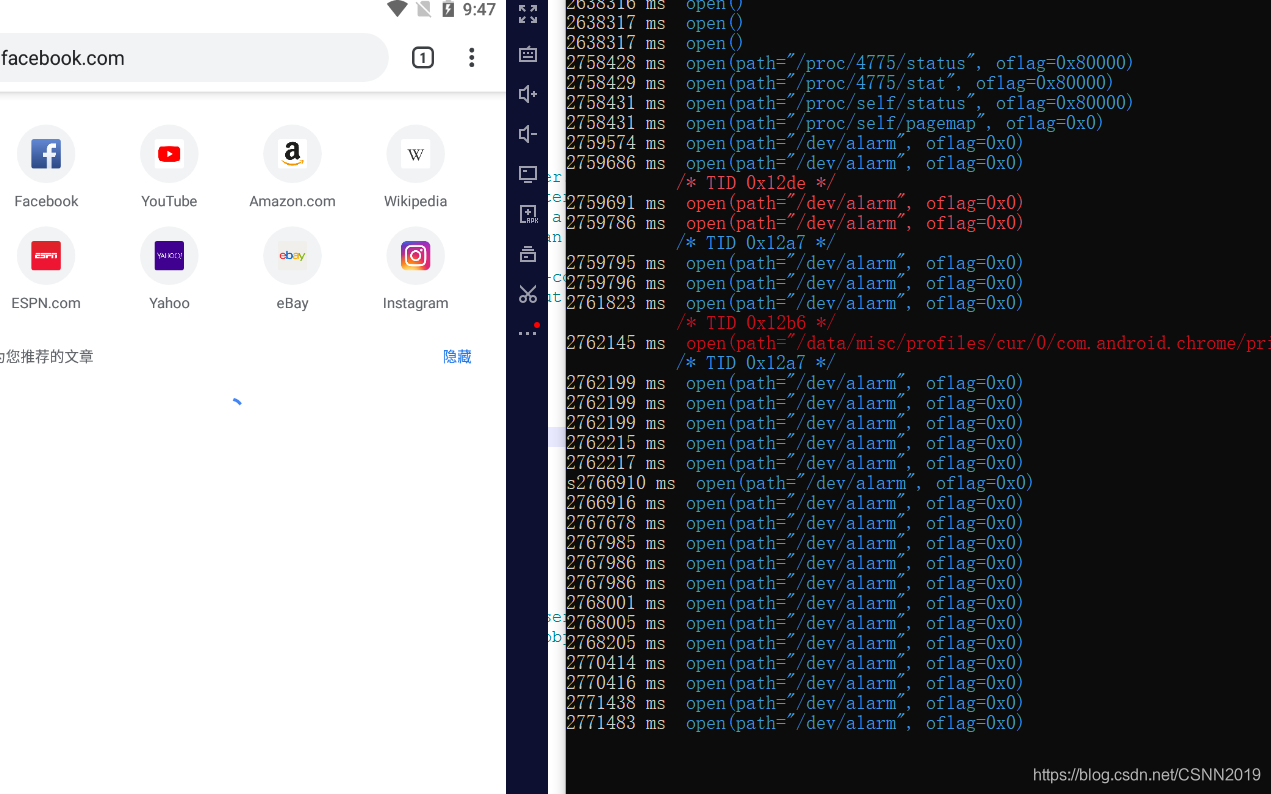Screen dimensions: 1271x794
Task: Click terminal line with timestamp 2770414 ms
Action: pos(795,663)
